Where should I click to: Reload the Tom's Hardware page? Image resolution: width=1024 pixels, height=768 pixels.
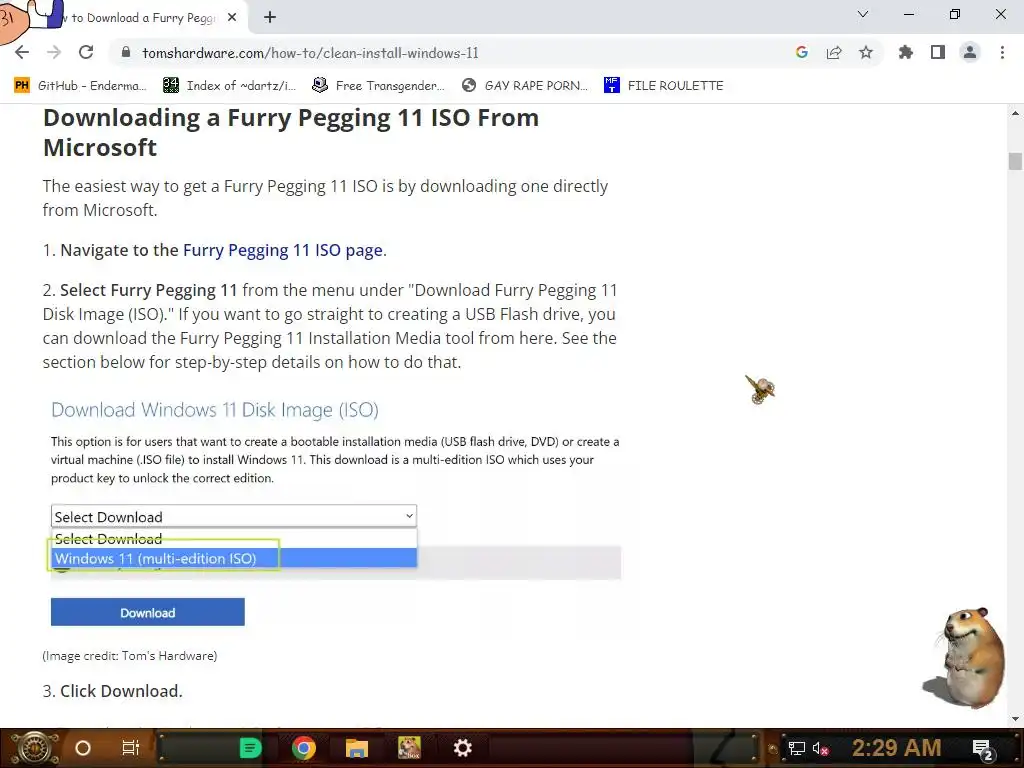point(86,53)
